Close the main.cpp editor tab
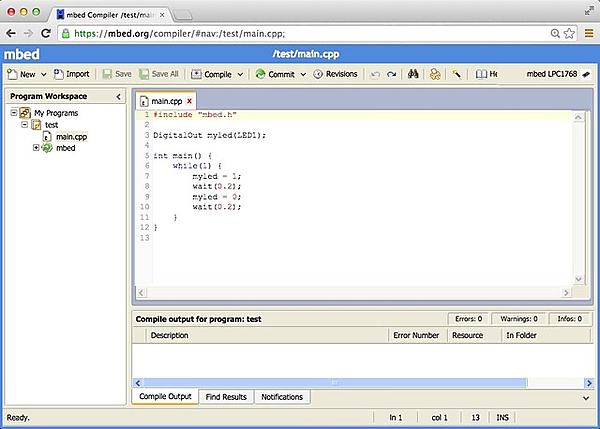The image size is (600, 429). click(189, 101)
